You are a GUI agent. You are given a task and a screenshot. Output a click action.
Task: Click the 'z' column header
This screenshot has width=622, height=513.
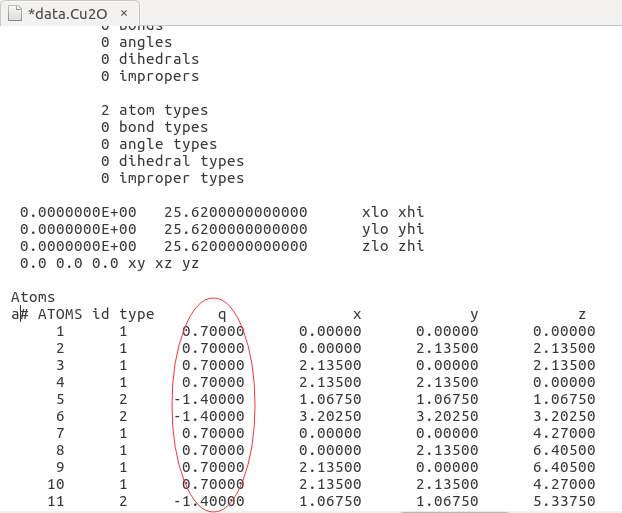tap(582, 315)
